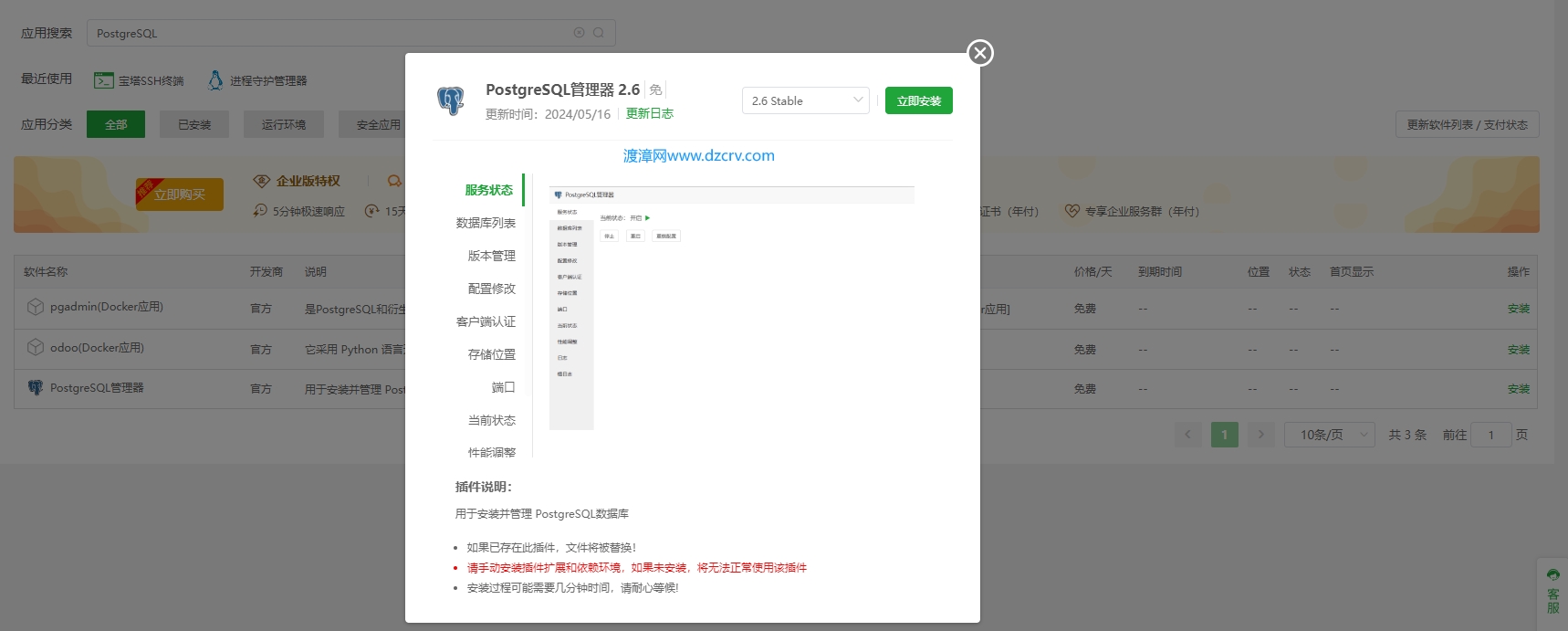The image size is (1568, 631).
Task: Click the PostgreSQL管理器 row elephant icon
Action: (35, 387)
